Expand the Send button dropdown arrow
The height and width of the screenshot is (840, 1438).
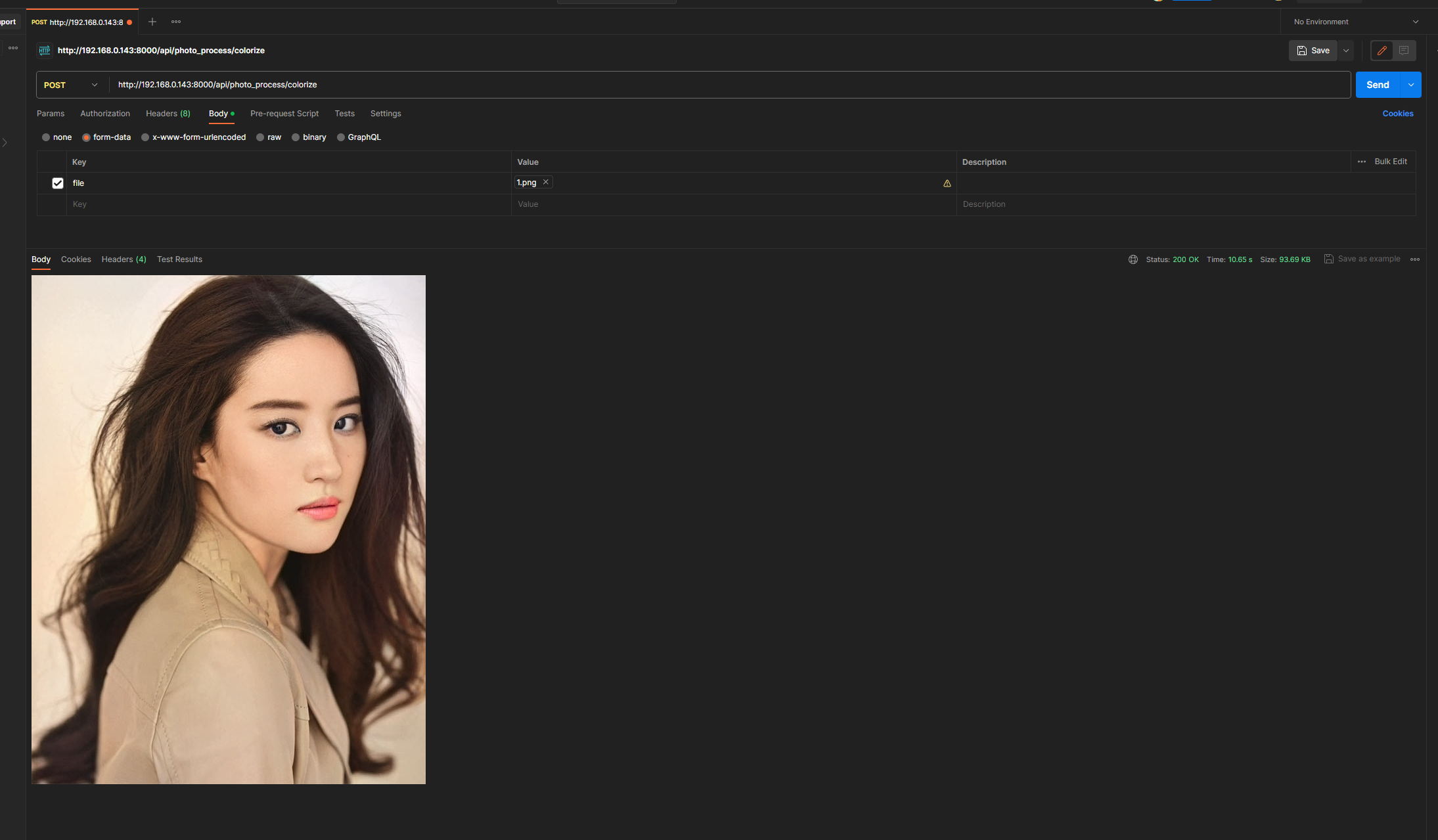(1411, 85)
